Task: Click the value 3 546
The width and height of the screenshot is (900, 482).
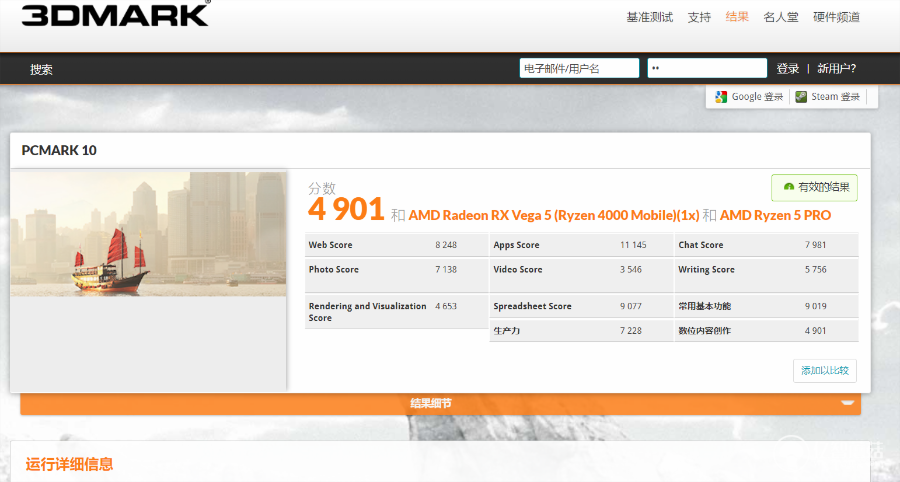Action: (631, 270)
